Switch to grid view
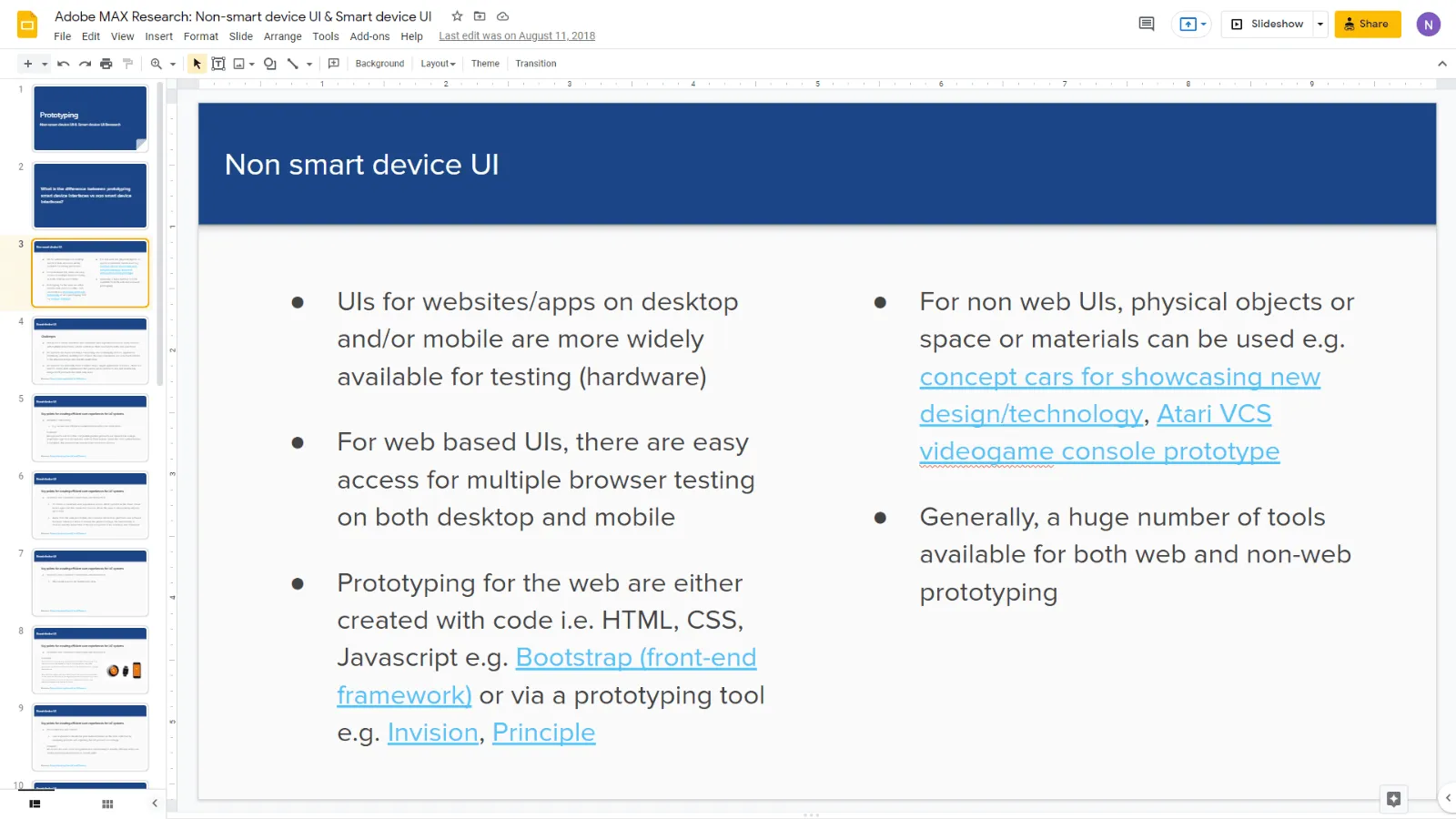1456x819 pixels. coord(107,804)
